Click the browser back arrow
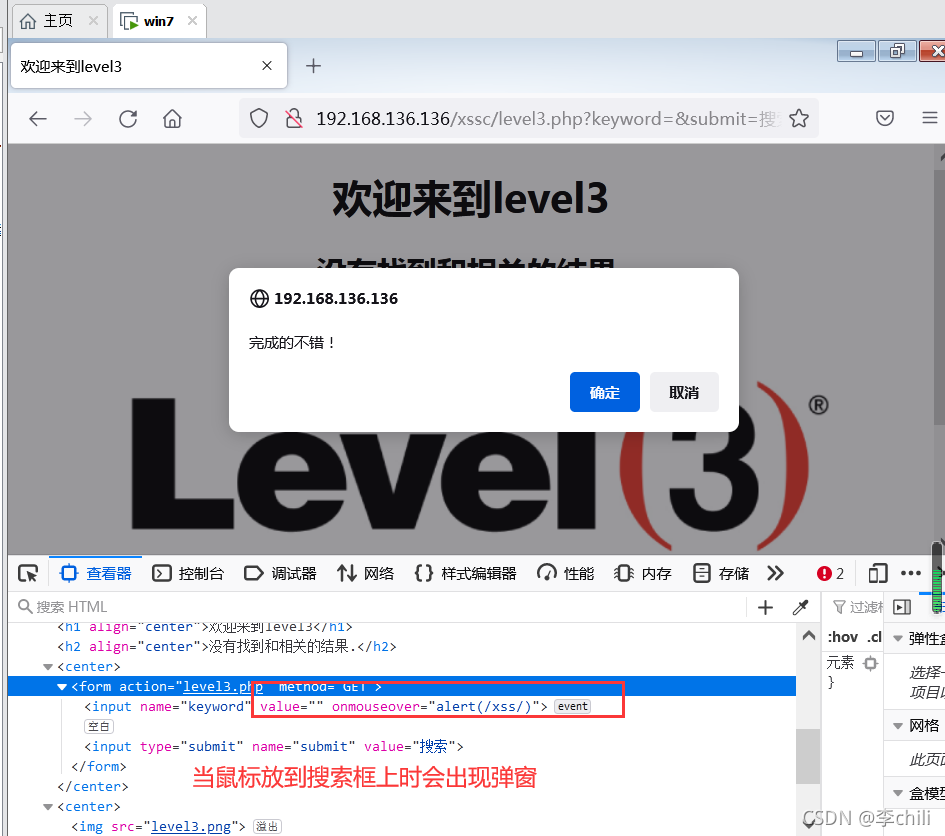945x836 pixels. pyautogui.click(x=37, y=119)
